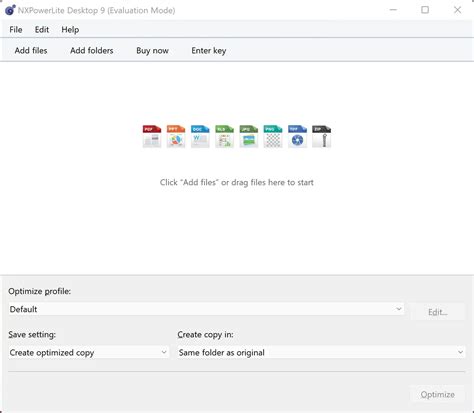The image size is (474, 413).
Task: Open the Create copy in dropdown
Action: pyautogui.click(x=321, y=352)
